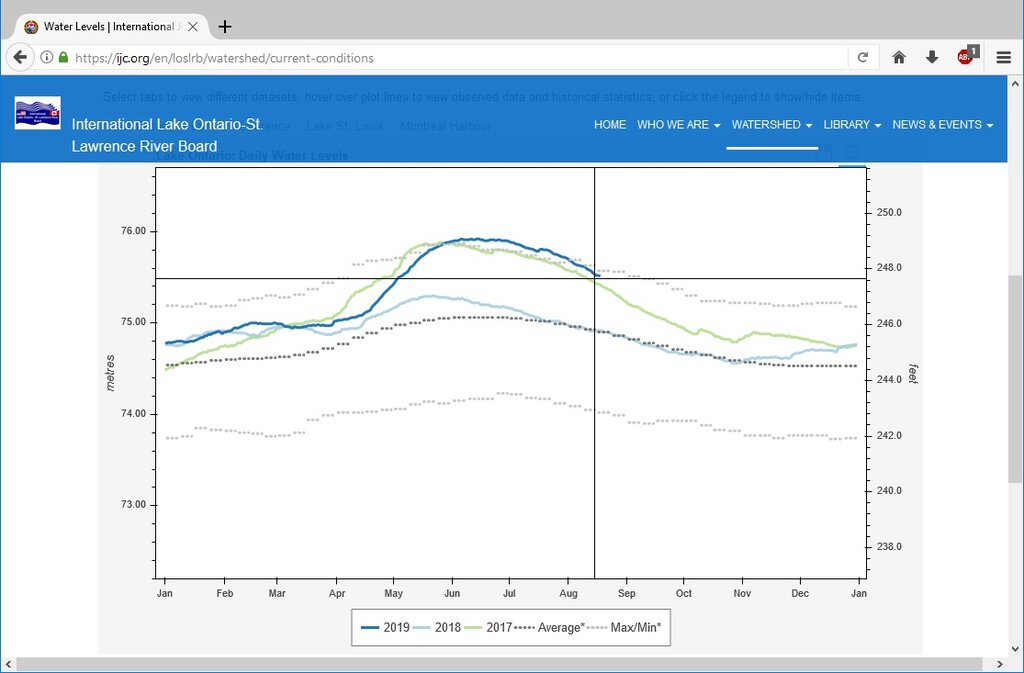The image size is (1024, 673).
Task: Click the Adblock extension icon
Action: click(x=966, y=57)
